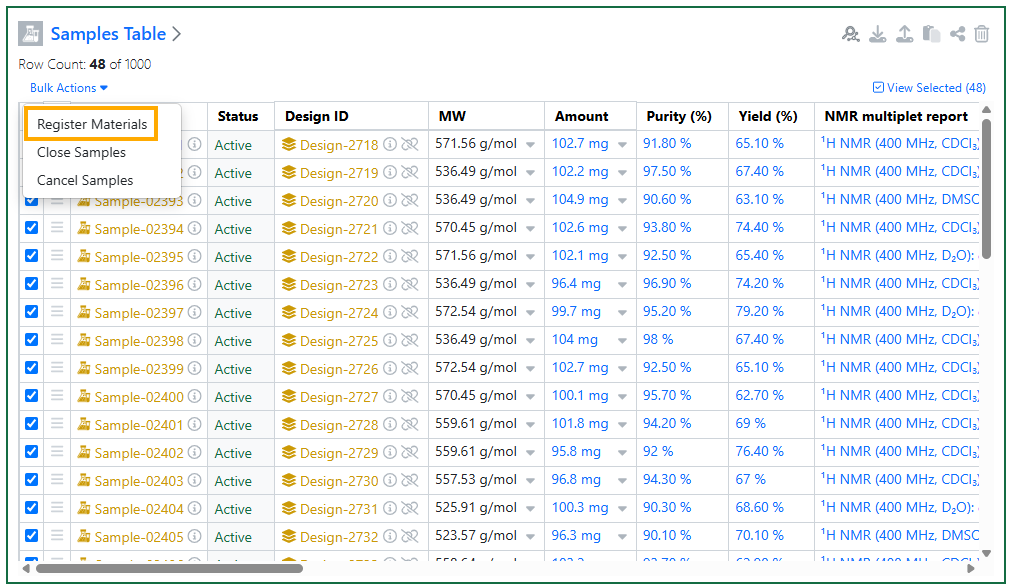Screen dimensions: 1010x586
Task: Open the Sample-02404 link
Action: tap(139, 509)
